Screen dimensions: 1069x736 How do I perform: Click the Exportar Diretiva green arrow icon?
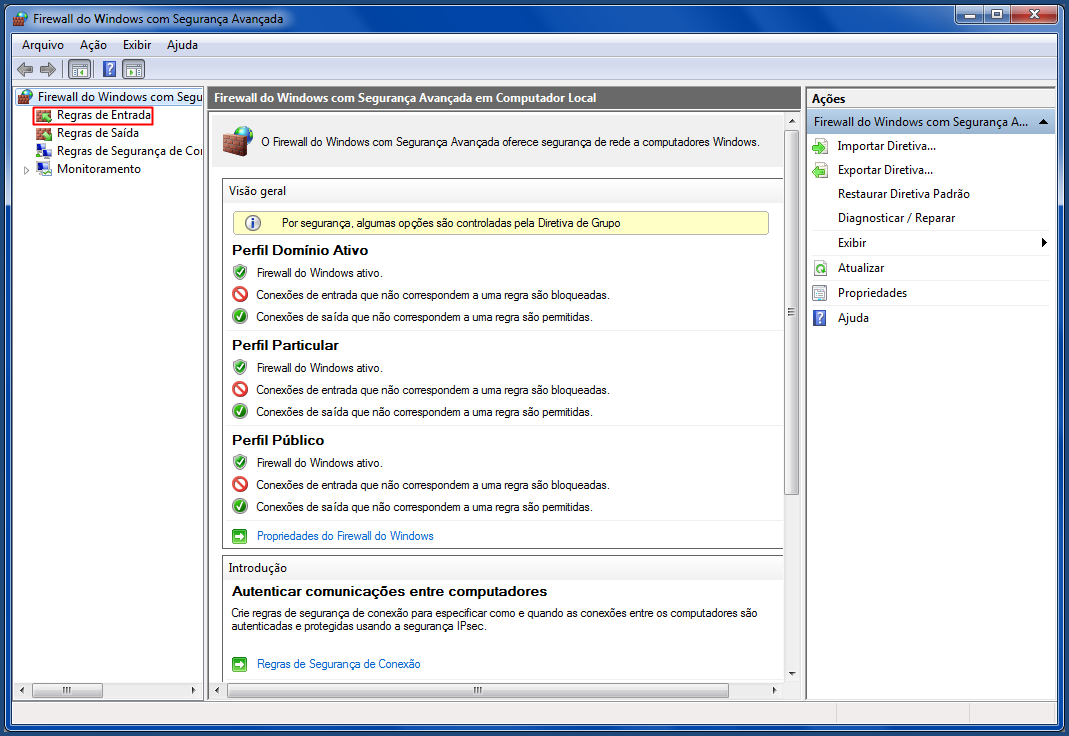820,170
